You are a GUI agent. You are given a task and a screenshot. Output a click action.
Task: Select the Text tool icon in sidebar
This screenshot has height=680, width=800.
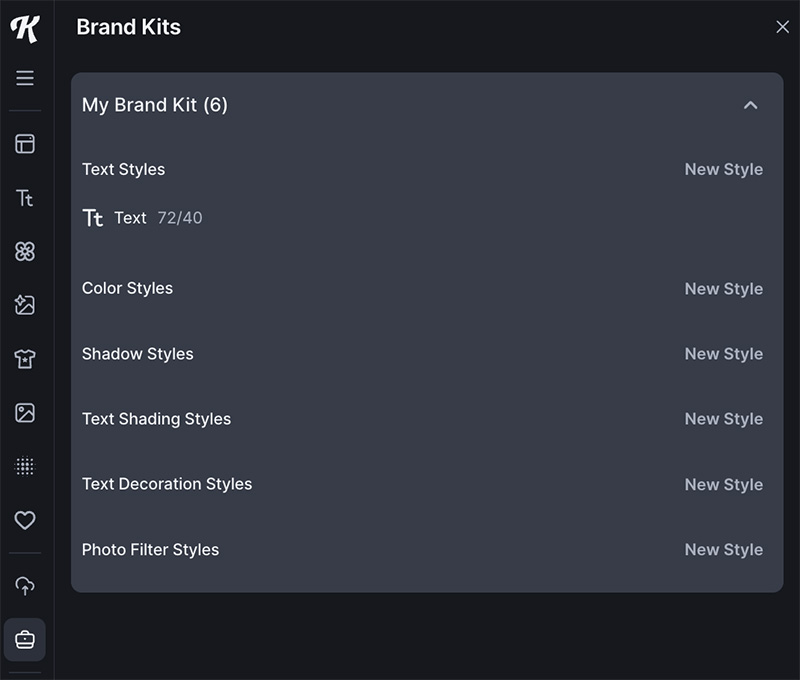(25, 198)
